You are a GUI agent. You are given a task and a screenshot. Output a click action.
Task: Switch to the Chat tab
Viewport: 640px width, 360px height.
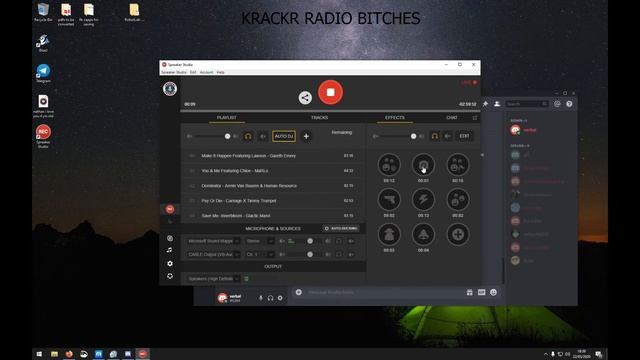451,118
